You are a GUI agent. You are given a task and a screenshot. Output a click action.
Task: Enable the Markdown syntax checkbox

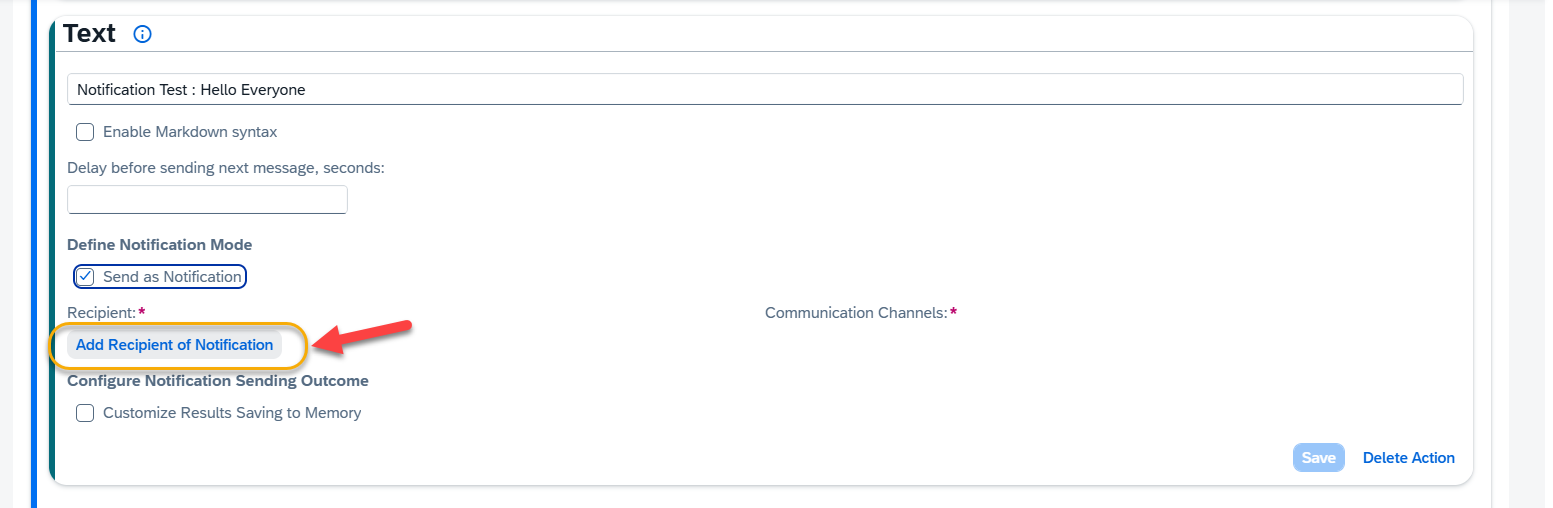[86, 132]
